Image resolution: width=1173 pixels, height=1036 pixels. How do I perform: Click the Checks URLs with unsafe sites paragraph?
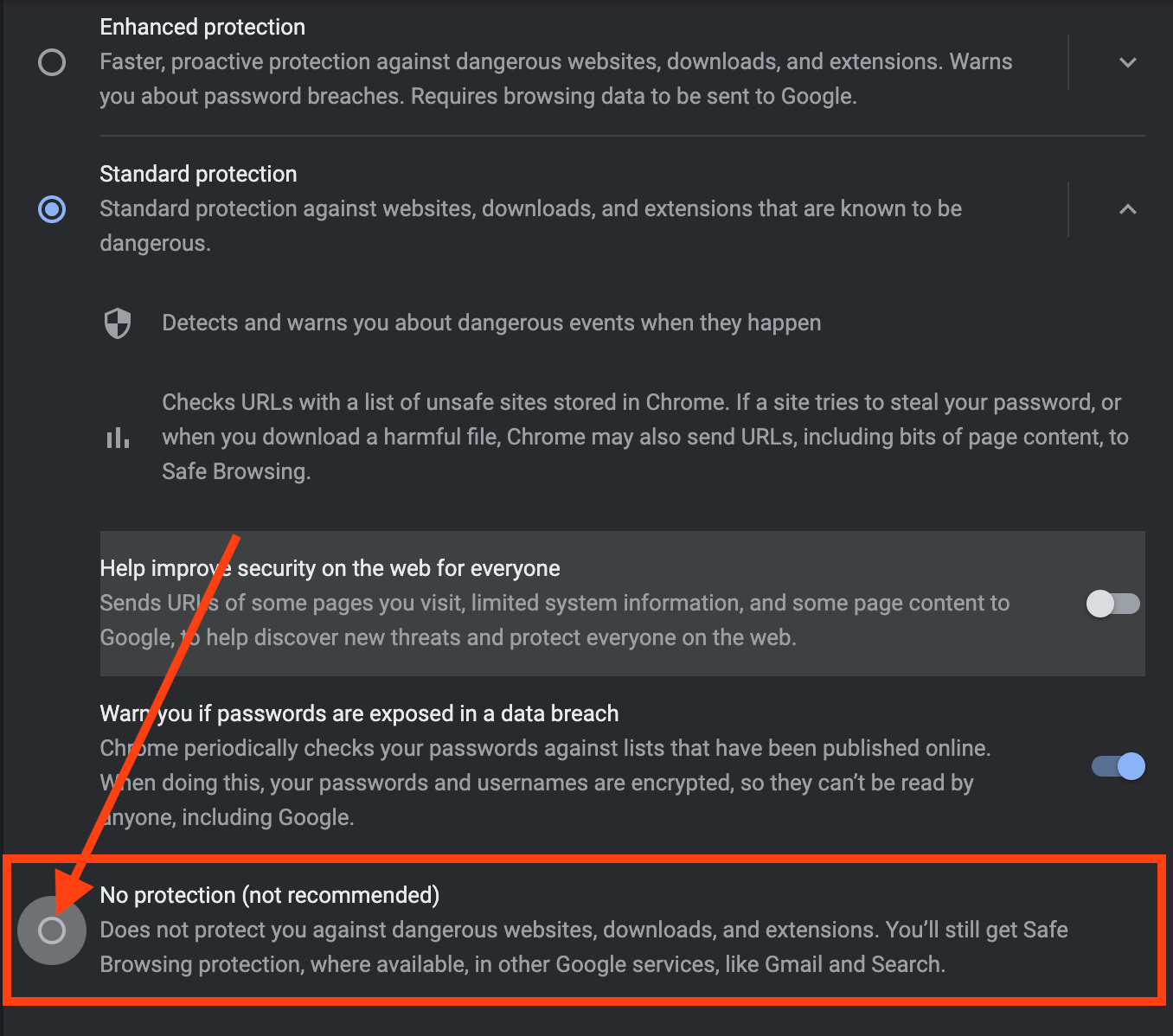tap(645, 437)
